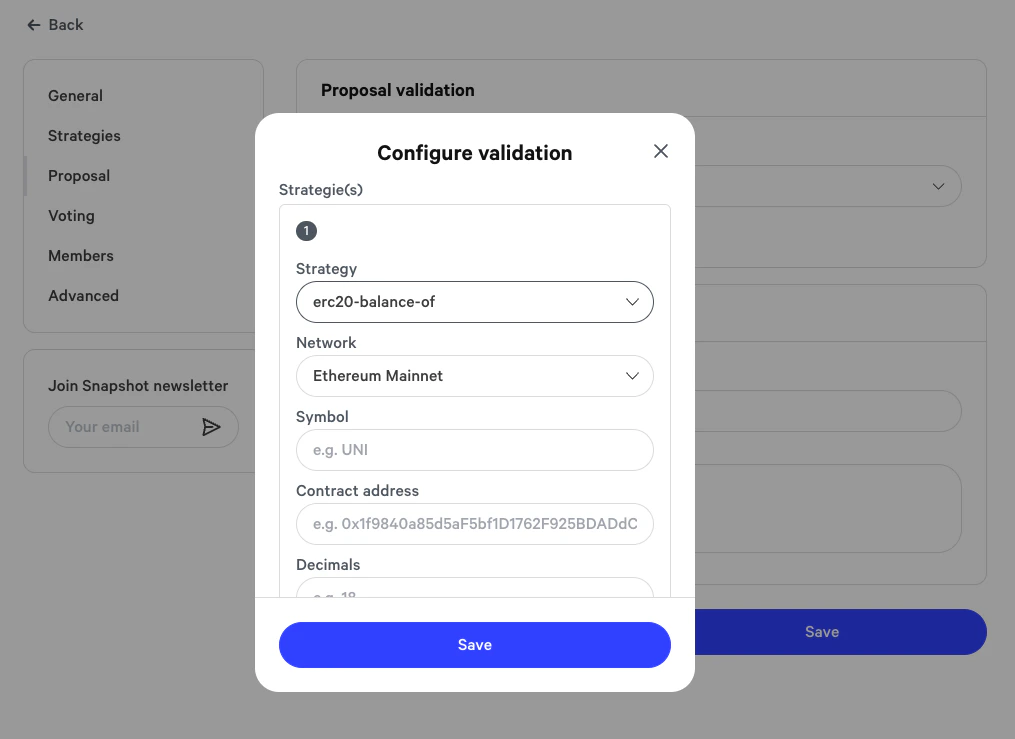Click the back arrow at top left
The image size is (1015, 739).
[x=34, y=24]
